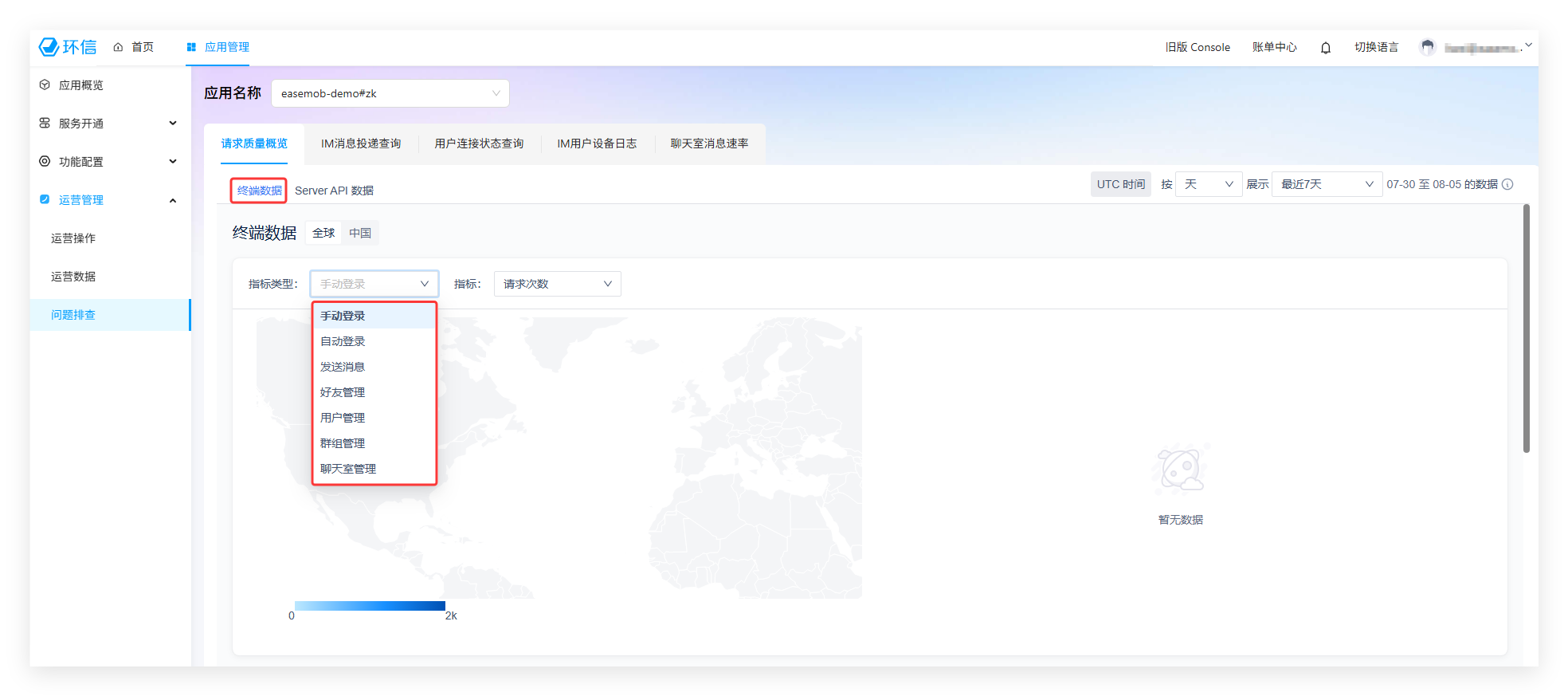This screenshot has width=1568, height=696.
Task: Open the 请求次数 metric dropdown
Action: [557, 285]
